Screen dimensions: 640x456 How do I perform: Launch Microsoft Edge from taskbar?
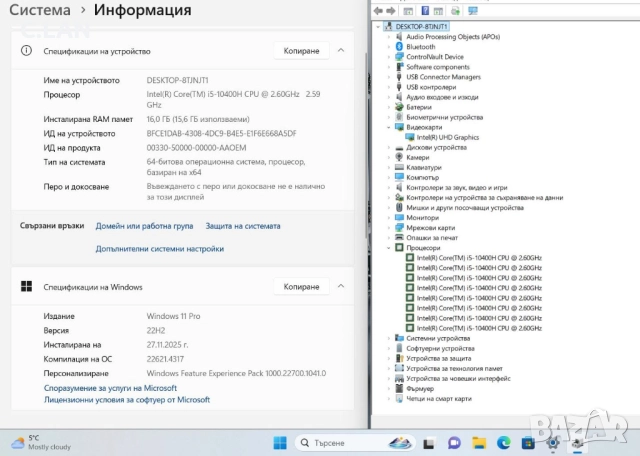[x=504, y=443]
